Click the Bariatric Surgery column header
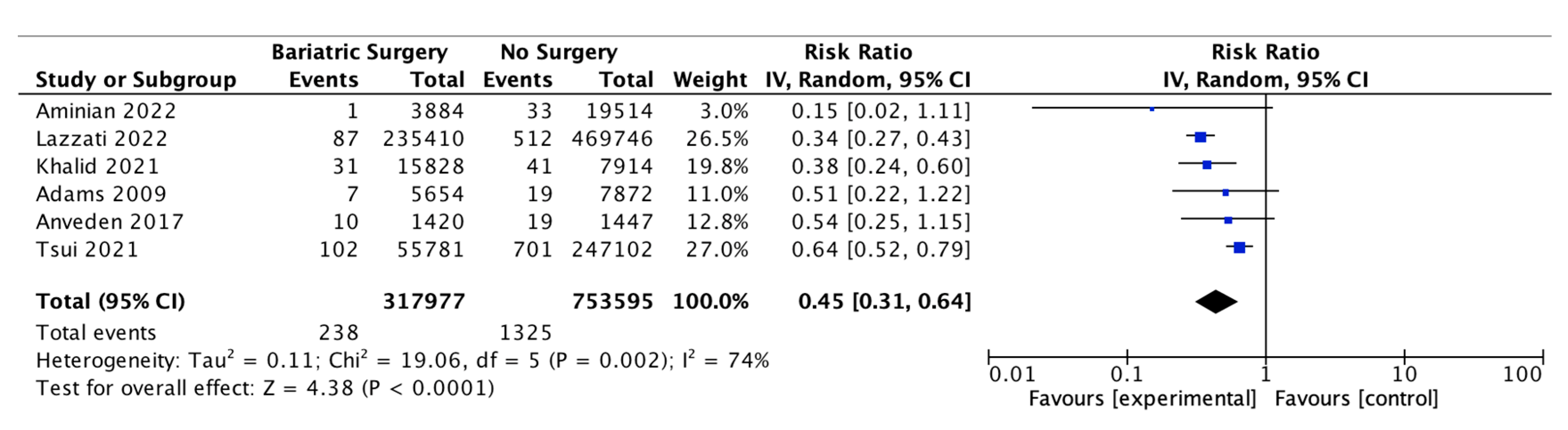 [359, 53]
